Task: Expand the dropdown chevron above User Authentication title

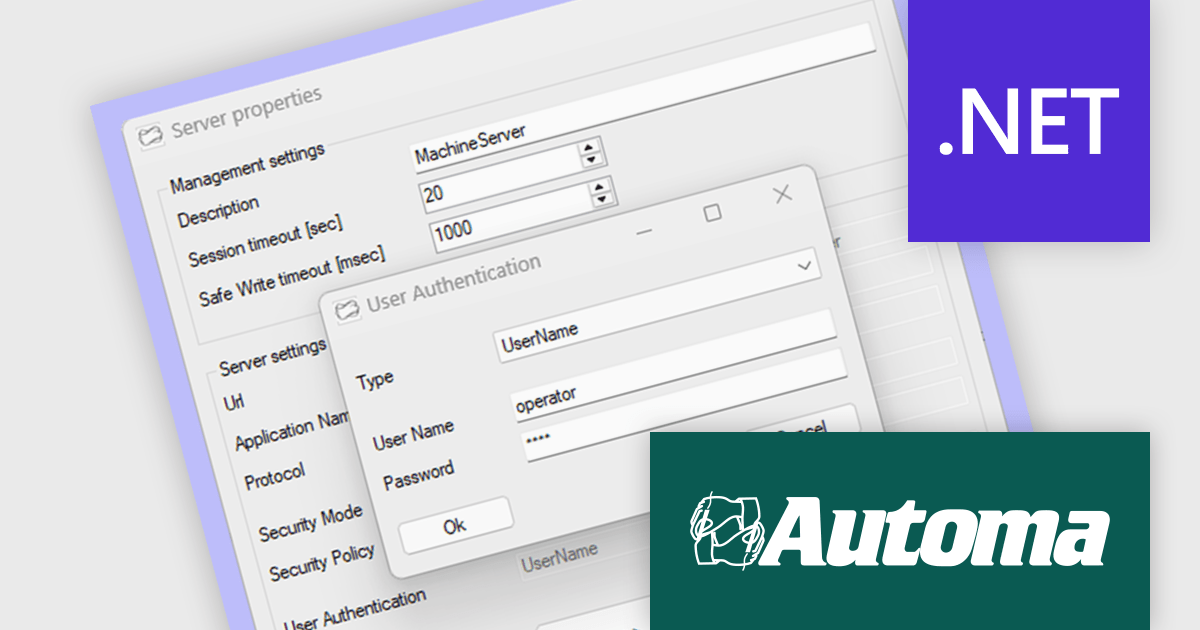Action: tap(804, 267)
